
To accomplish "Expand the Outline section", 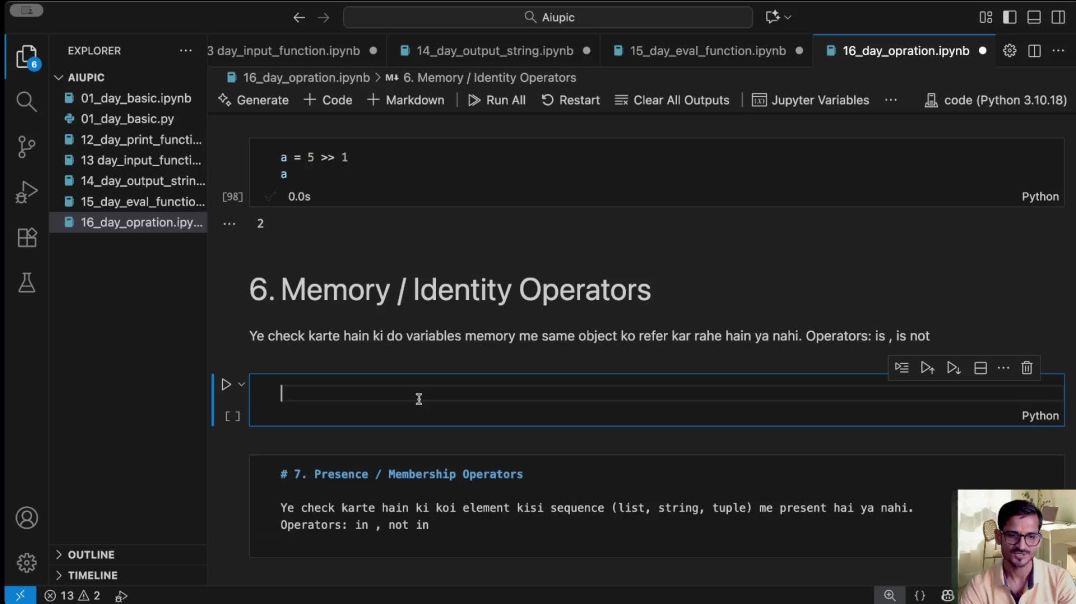I will 90,555.
